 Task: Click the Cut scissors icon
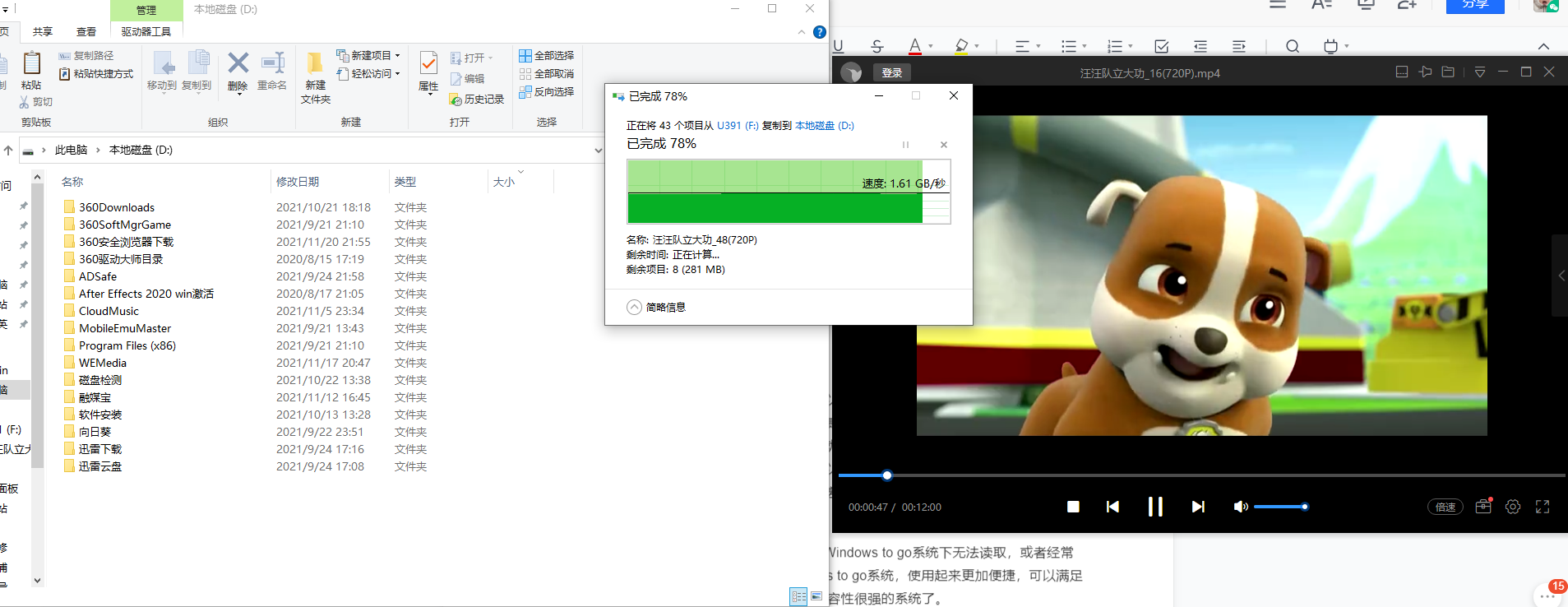(25, 102)
